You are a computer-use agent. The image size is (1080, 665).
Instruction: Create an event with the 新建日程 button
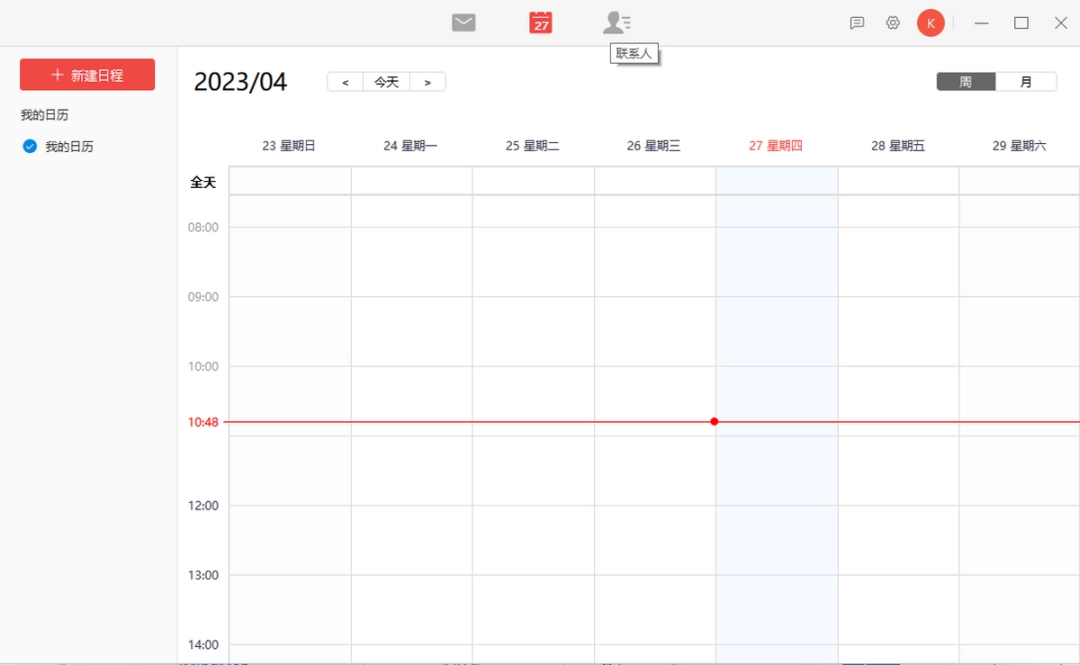pyautogui.click(x=87, y=74)
